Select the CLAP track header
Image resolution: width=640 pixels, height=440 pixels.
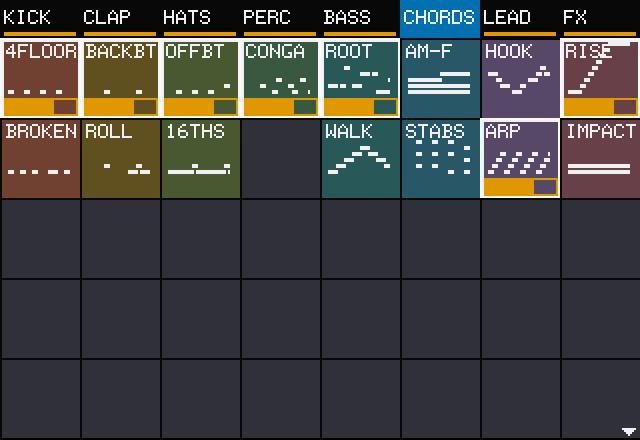(x=120, y=19)
